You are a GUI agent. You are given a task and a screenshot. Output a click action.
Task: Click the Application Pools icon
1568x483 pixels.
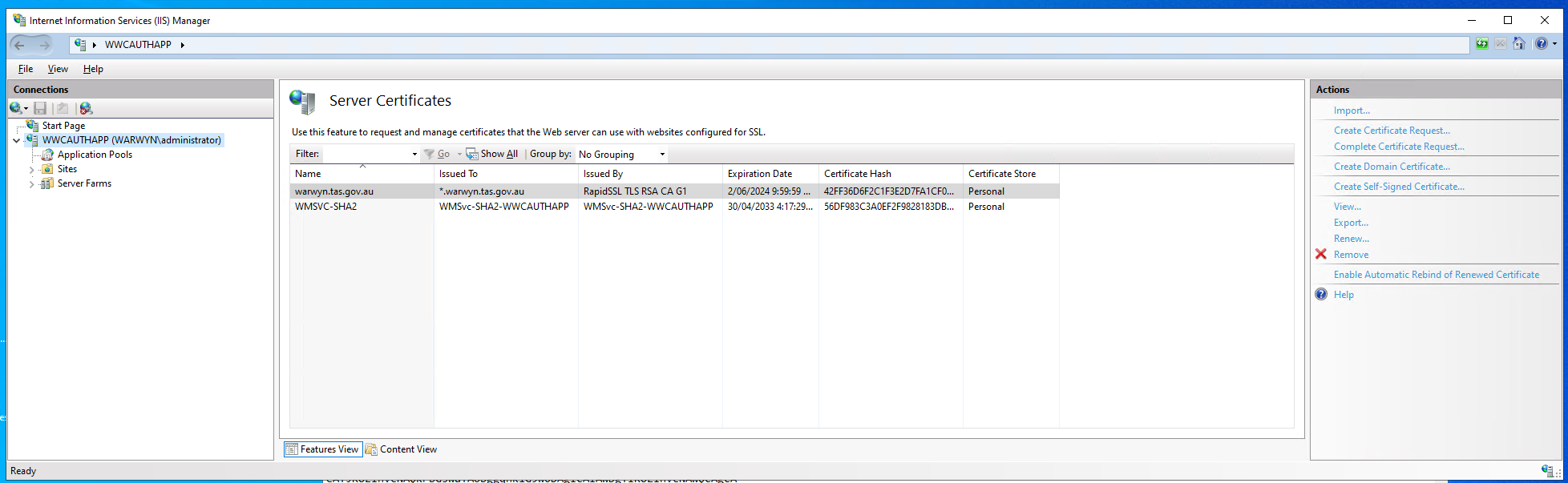tap(48, 155)
